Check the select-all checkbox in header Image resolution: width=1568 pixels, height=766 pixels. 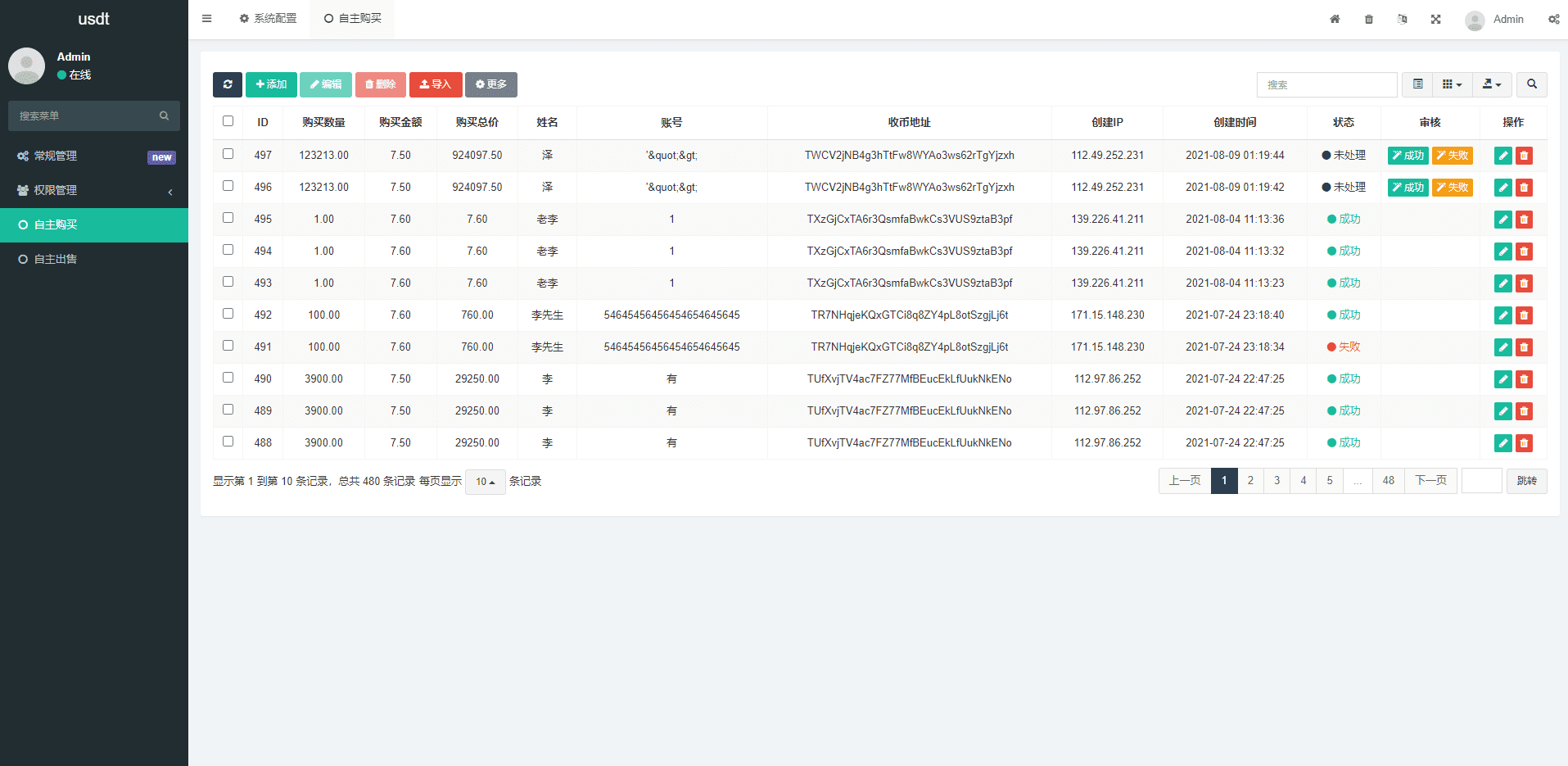point(228,121)
